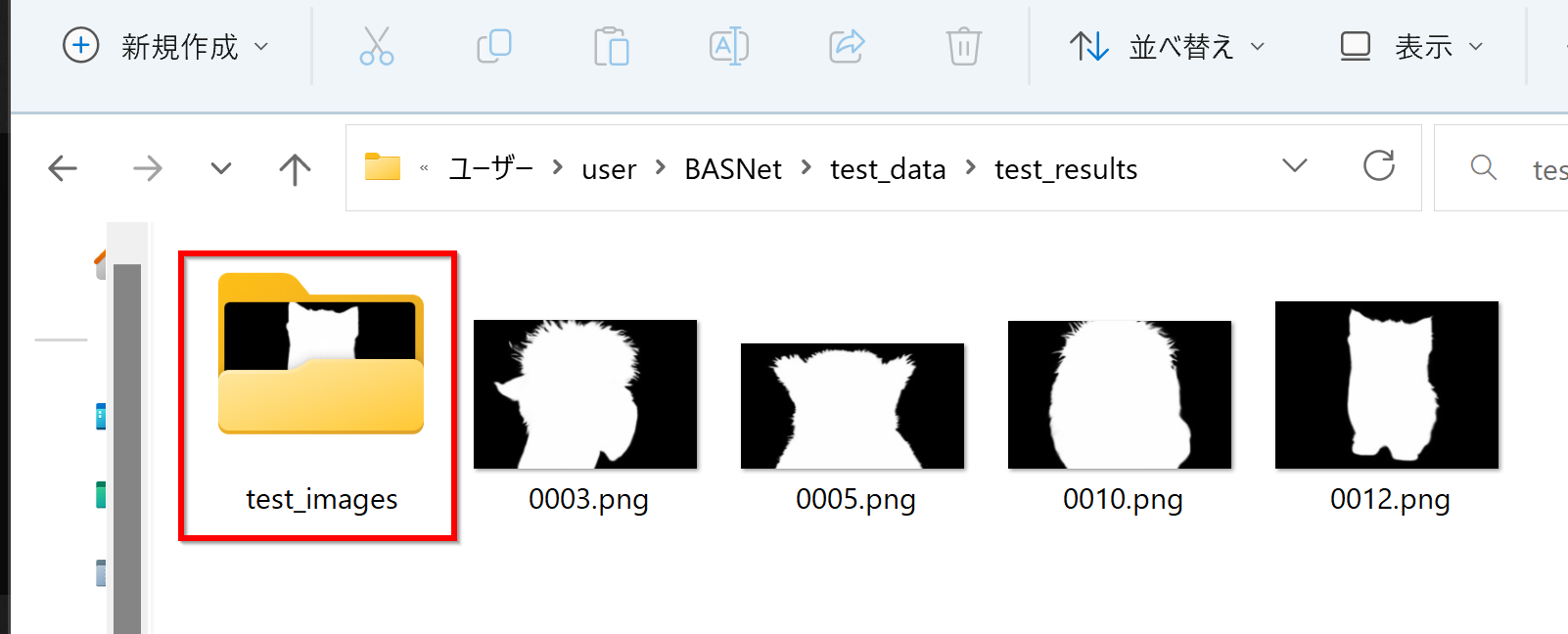Open the 新規作成 dropdown menu
Image resolution: width=1568 pixels, height=634 pixels.
point(165,46)
